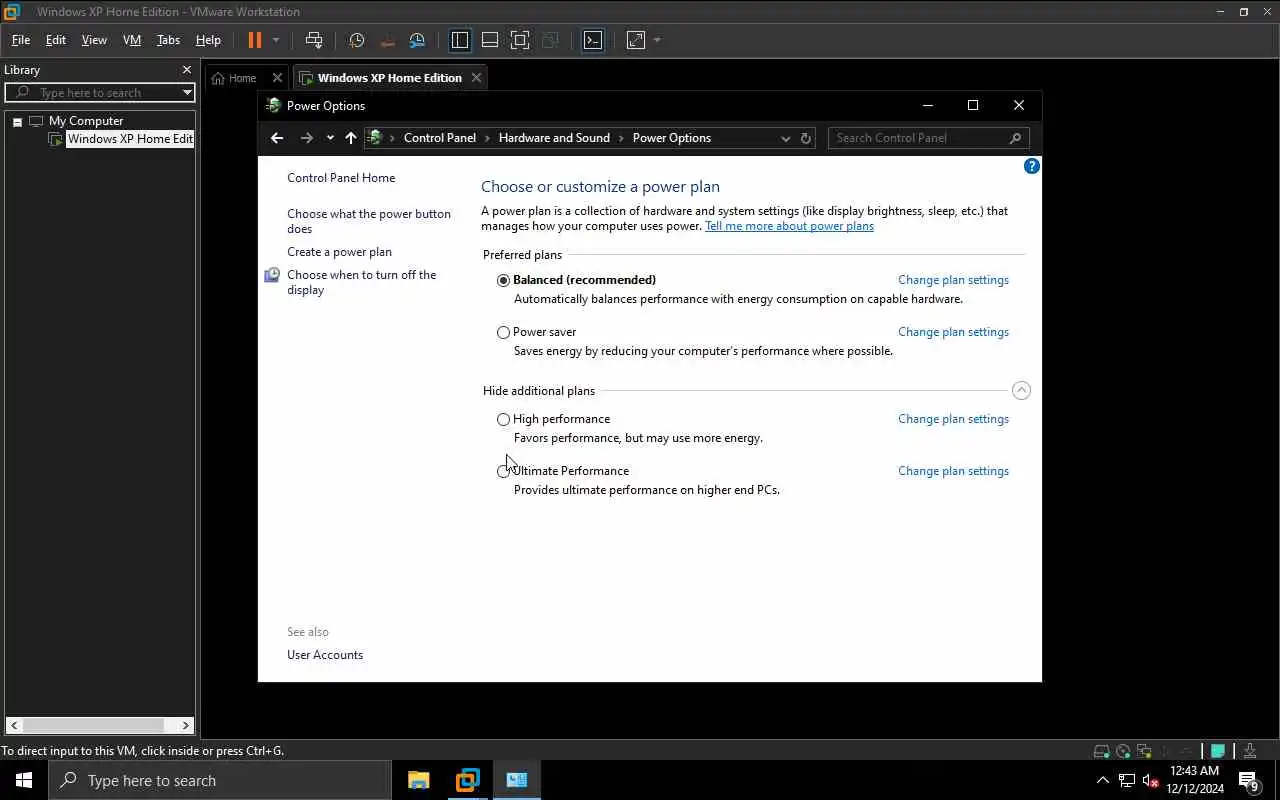Open Choose when to turn off the display
The height and width of the screenshot is (800, 1280).
[362, 282]
